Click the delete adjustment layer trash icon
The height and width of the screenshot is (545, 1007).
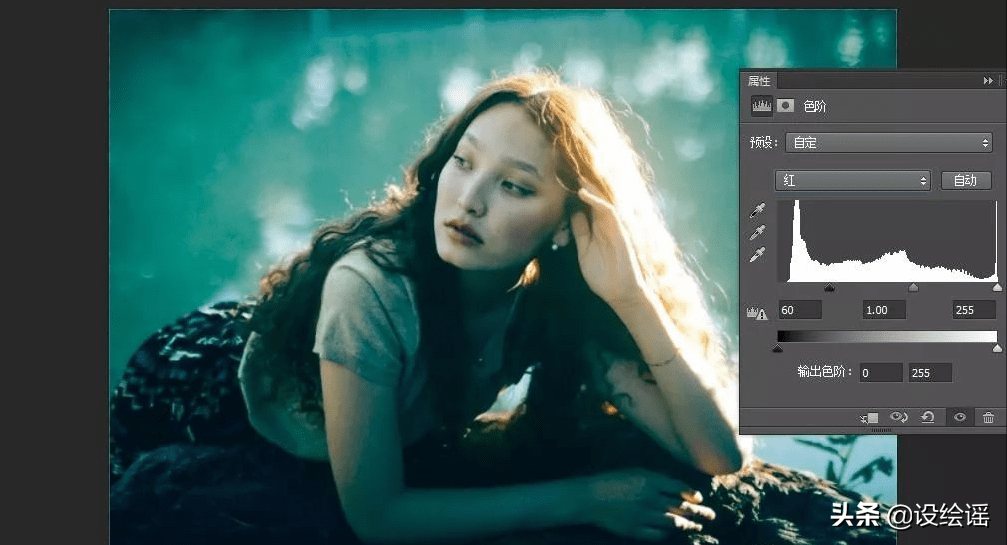tap(988, 418)
